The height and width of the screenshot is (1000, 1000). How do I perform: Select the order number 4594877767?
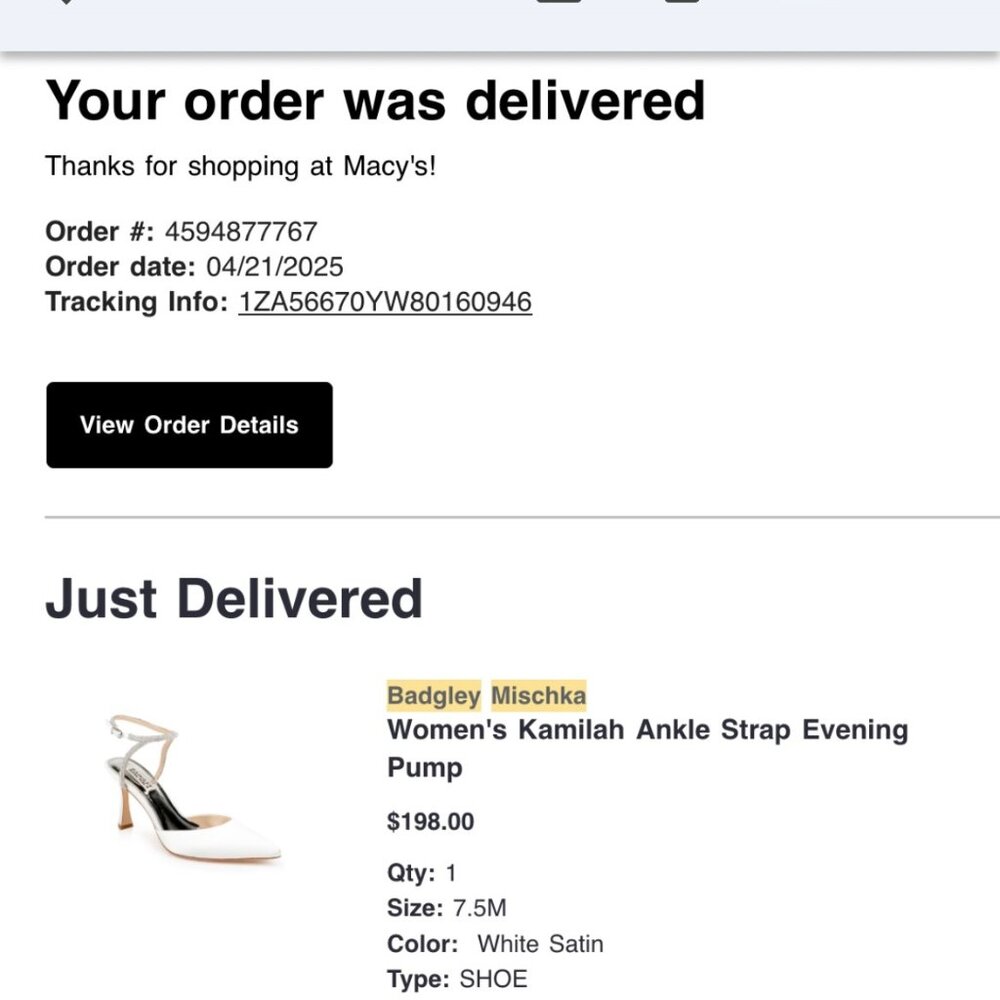click(241, 232)
